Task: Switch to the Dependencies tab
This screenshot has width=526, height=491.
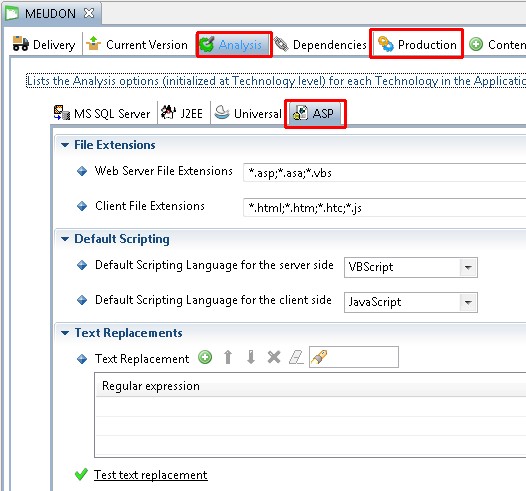Action: [x=320, y=44]
